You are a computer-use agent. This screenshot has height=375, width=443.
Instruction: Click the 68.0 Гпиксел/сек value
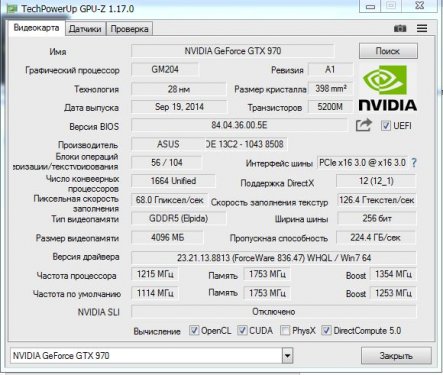169,200
